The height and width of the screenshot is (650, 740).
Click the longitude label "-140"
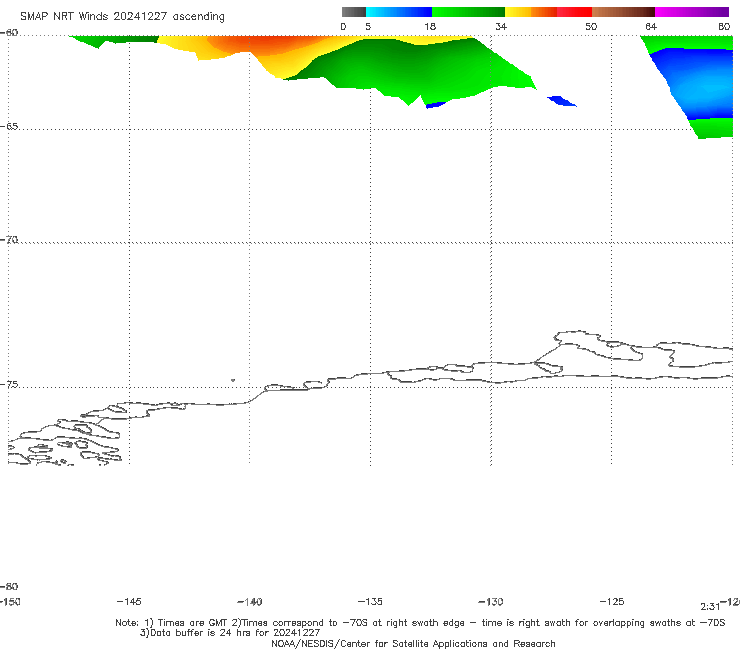click(250, 601)
